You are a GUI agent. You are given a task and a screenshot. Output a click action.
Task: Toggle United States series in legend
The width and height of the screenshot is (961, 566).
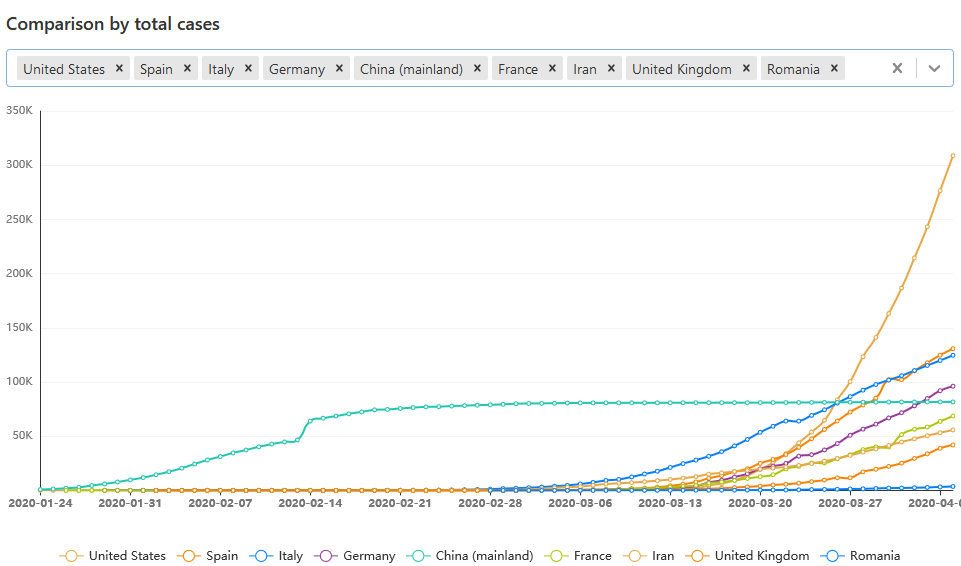tap(113, 556)
